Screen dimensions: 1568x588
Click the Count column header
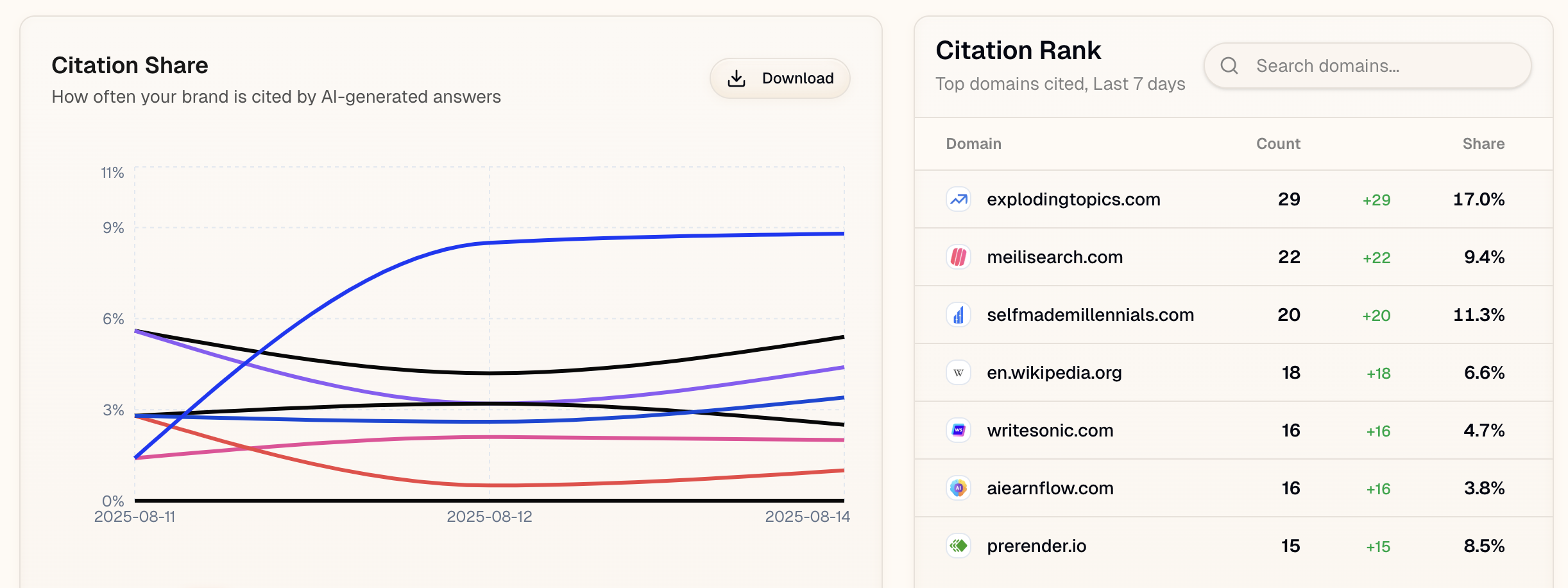1278,144
